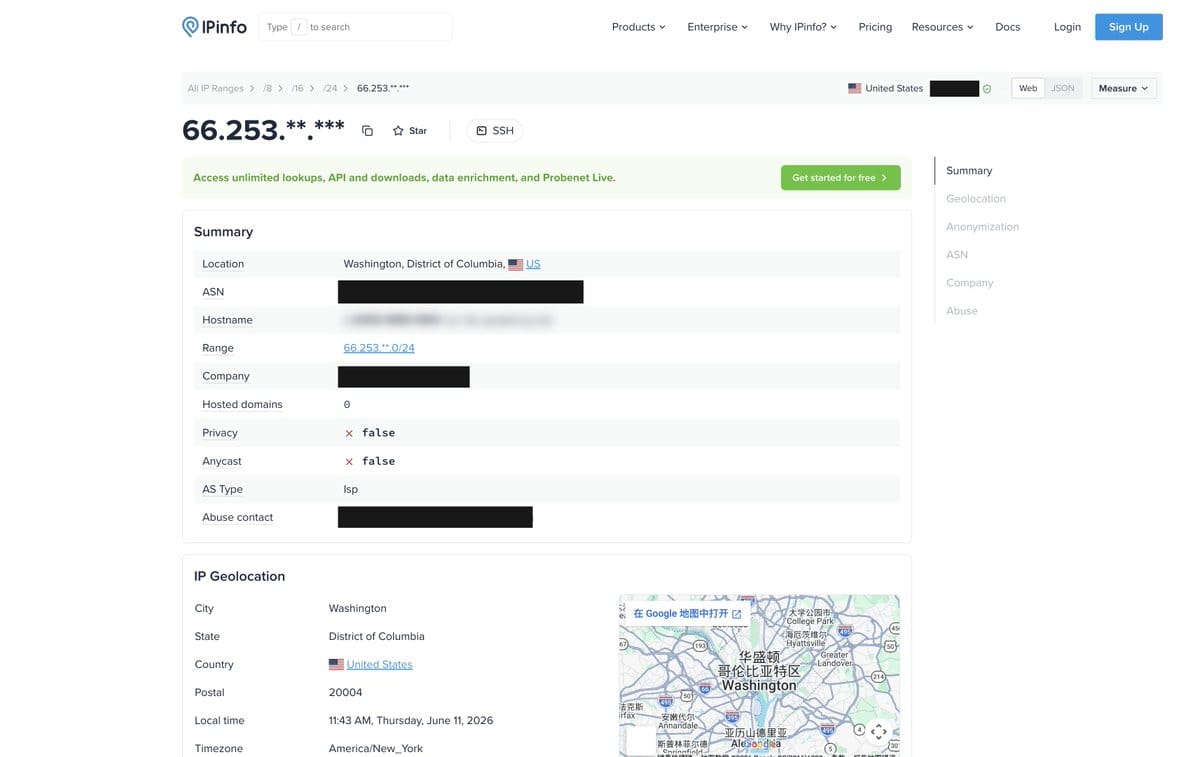Click the Login link
Screen dimensions: 1200x757
click(x=1067, y=27)
